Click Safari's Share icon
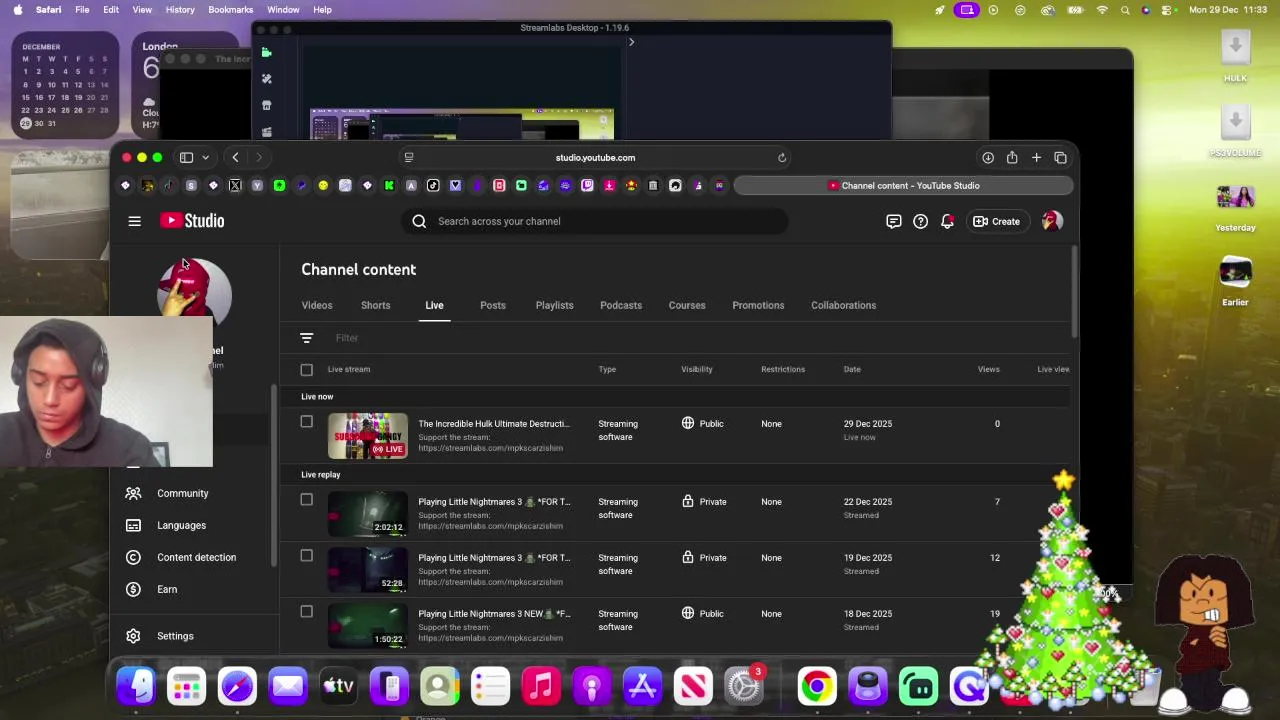The width and height of the screenshot is (1280, 720). coord(1012,157)
